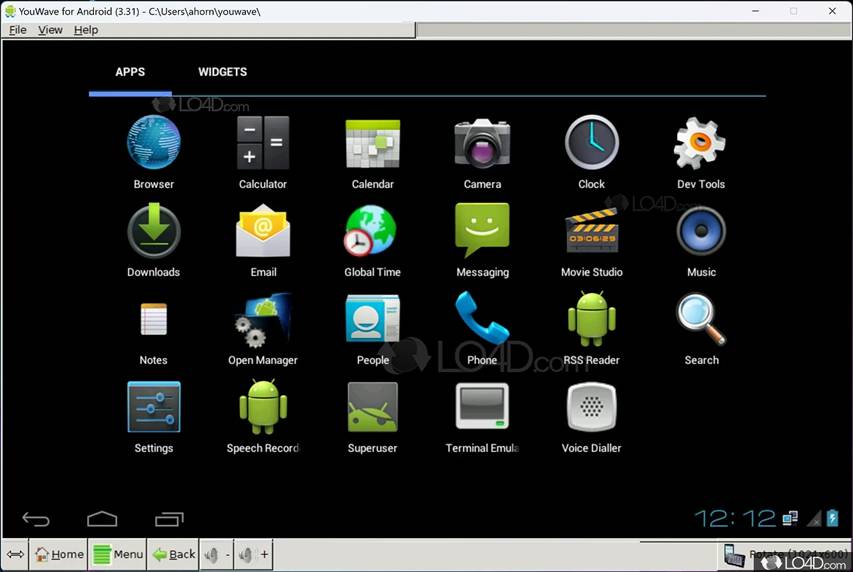Viewport: 853px width, 572px height.
Task: Tap the Android home navigation outline
Action: 102,519
